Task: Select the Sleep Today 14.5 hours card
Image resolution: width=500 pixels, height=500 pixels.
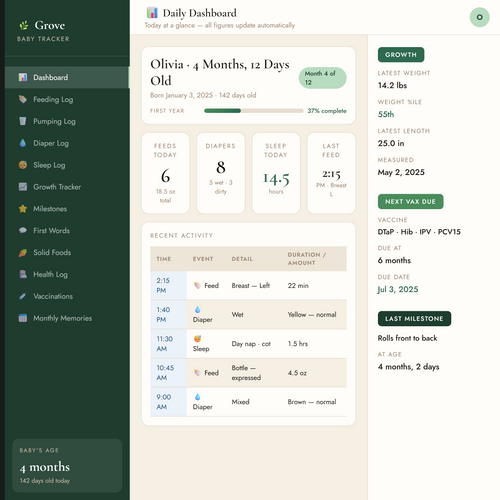Action: pyautogui.click(x=276, y=173)
